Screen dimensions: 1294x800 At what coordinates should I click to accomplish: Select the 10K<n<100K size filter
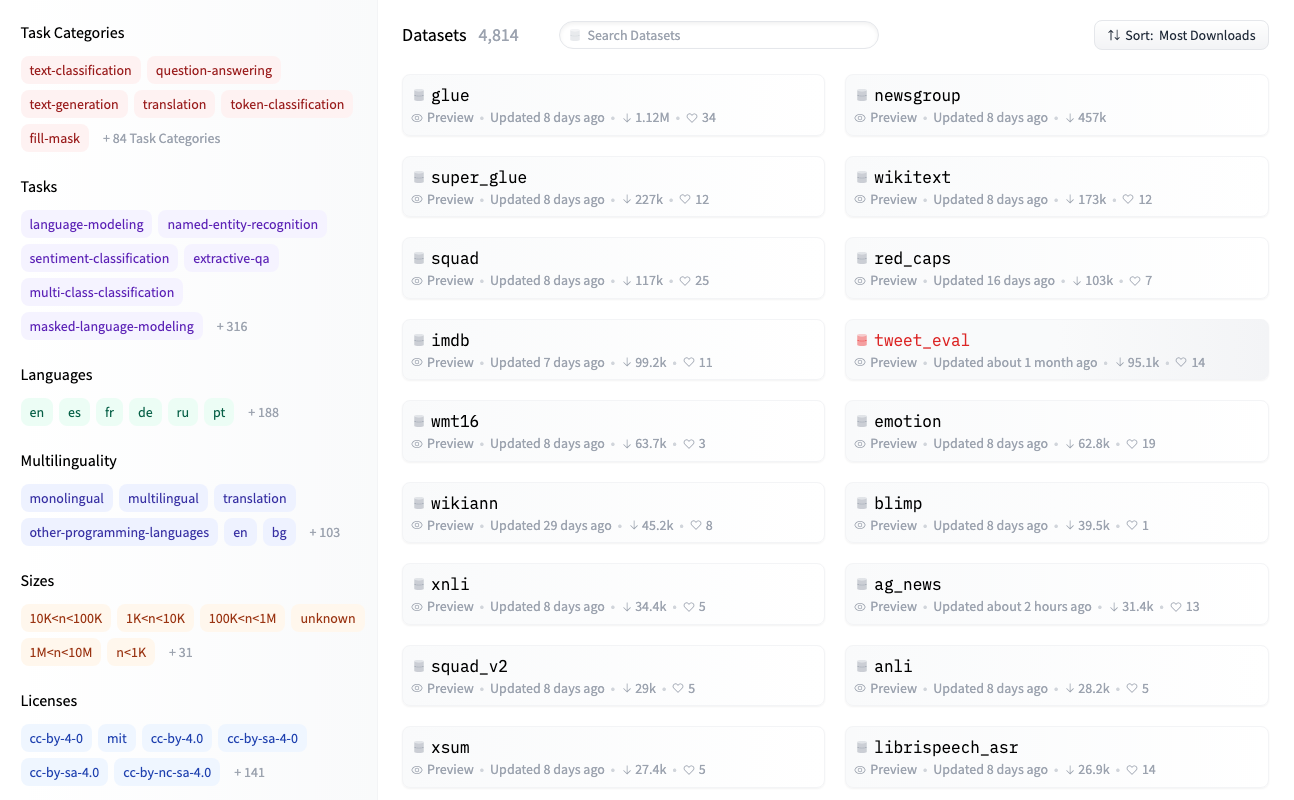coord(66,618)
